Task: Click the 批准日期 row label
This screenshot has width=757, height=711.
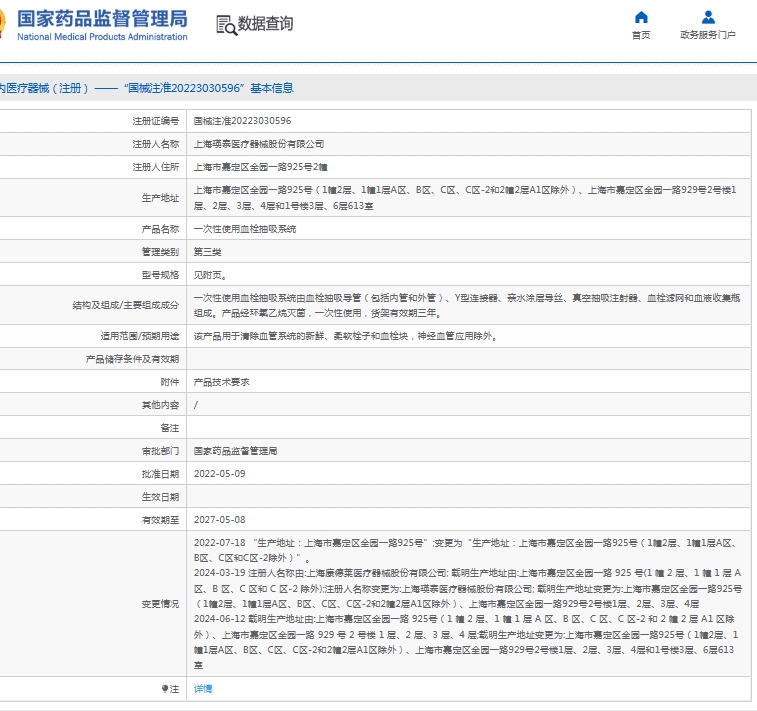Action: coord(160,474)
